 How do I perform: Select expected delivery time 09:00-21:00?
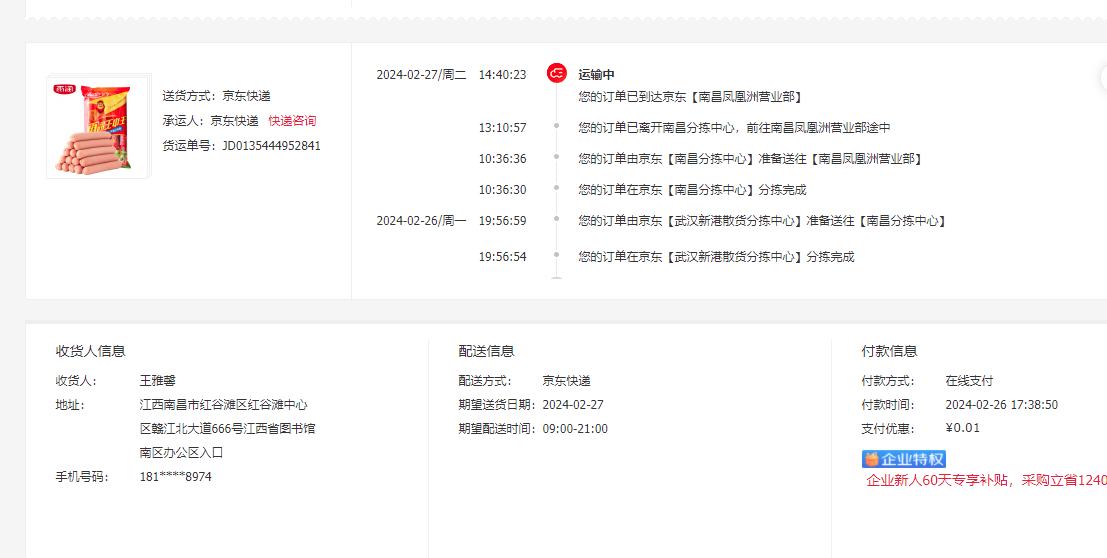point(575,429)
